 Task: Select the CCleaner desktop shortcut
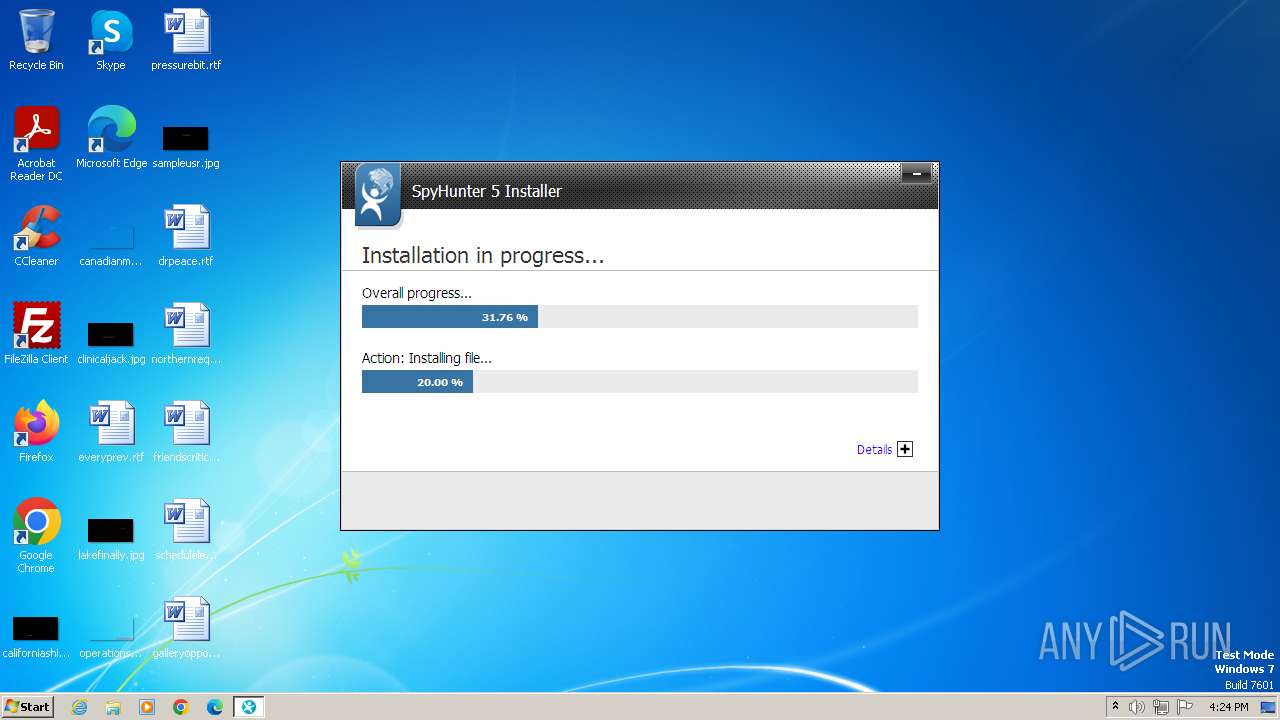coord(36,236)
